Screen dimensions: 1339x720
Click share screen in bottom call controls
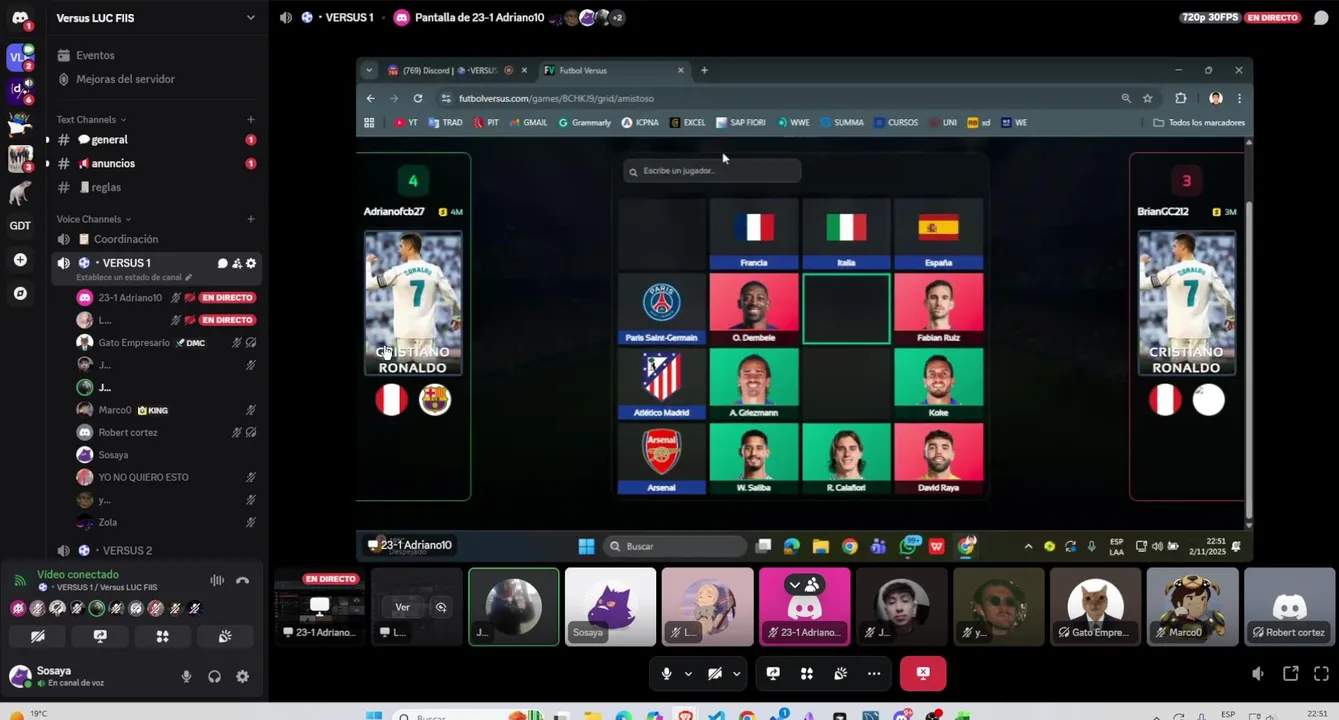773,674
